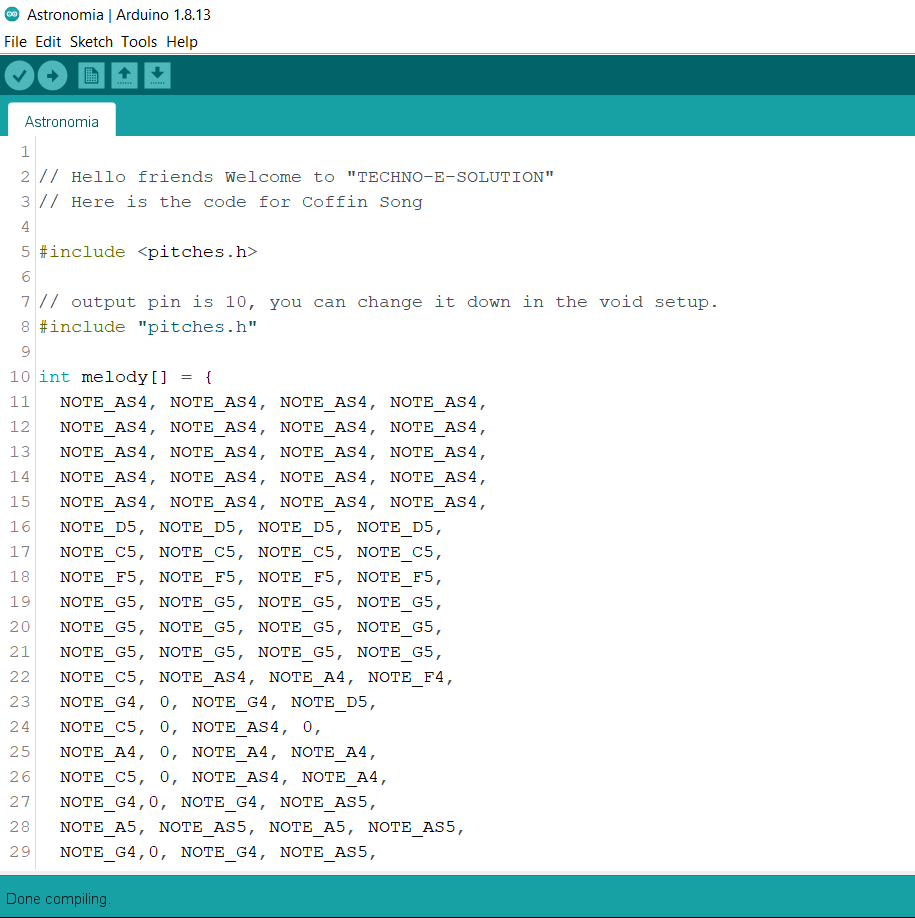Click the first NOTE_D5 on line 16
The image size is (915, 918).
coord(98,527)
